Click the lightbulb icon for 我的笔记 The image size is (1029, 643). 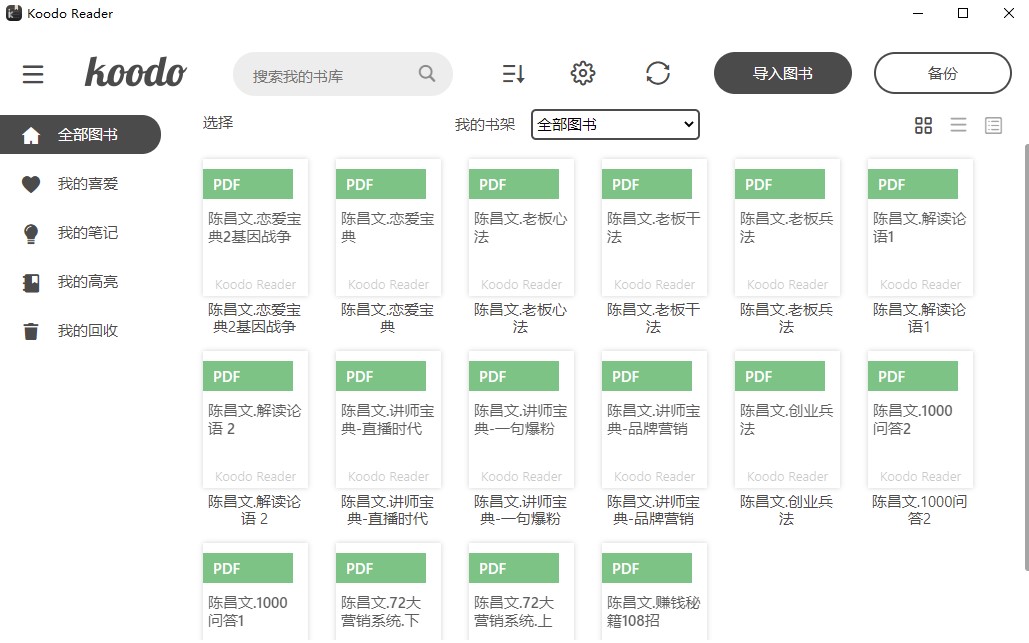31,234
